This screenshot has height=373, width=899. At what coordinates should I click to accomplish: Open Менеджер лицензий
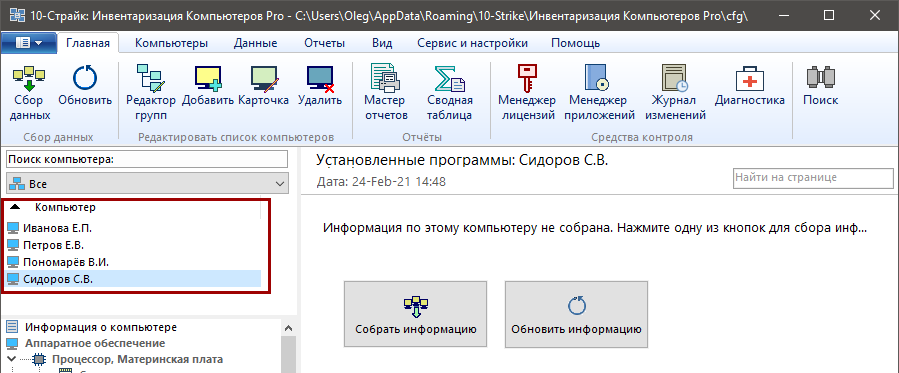click(x=526, y=93)
